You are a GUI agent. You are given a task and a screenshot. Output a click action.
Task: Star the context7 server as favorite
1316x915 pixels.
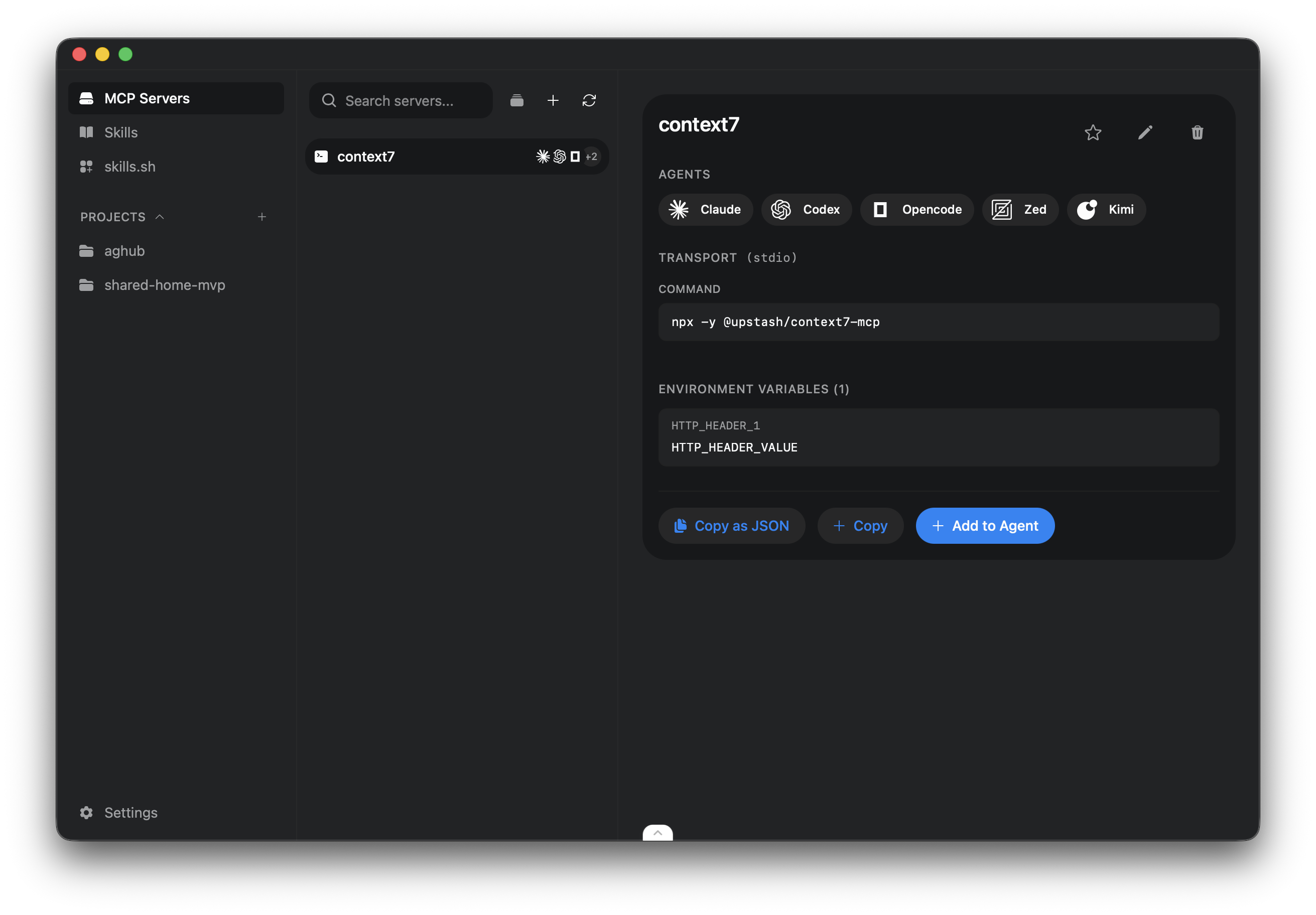point(1093,133)
